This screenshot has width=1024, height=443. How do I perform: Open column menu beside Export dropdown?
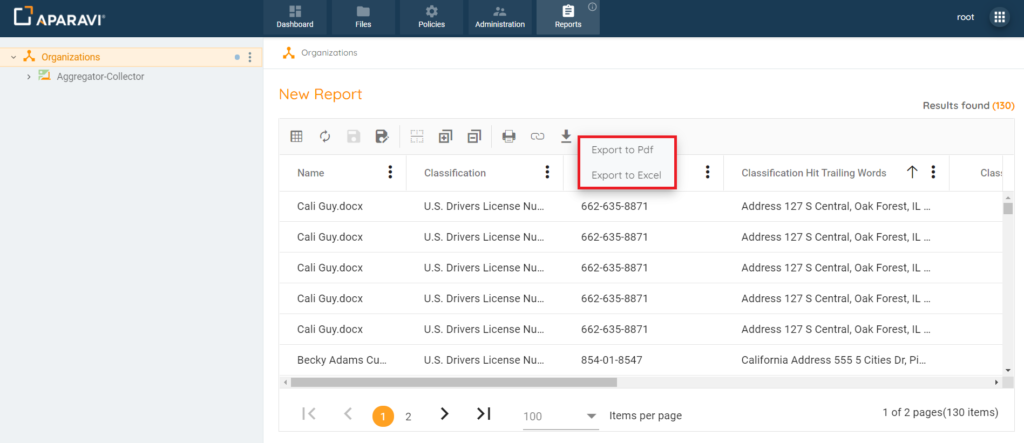[x=707, y=172]
